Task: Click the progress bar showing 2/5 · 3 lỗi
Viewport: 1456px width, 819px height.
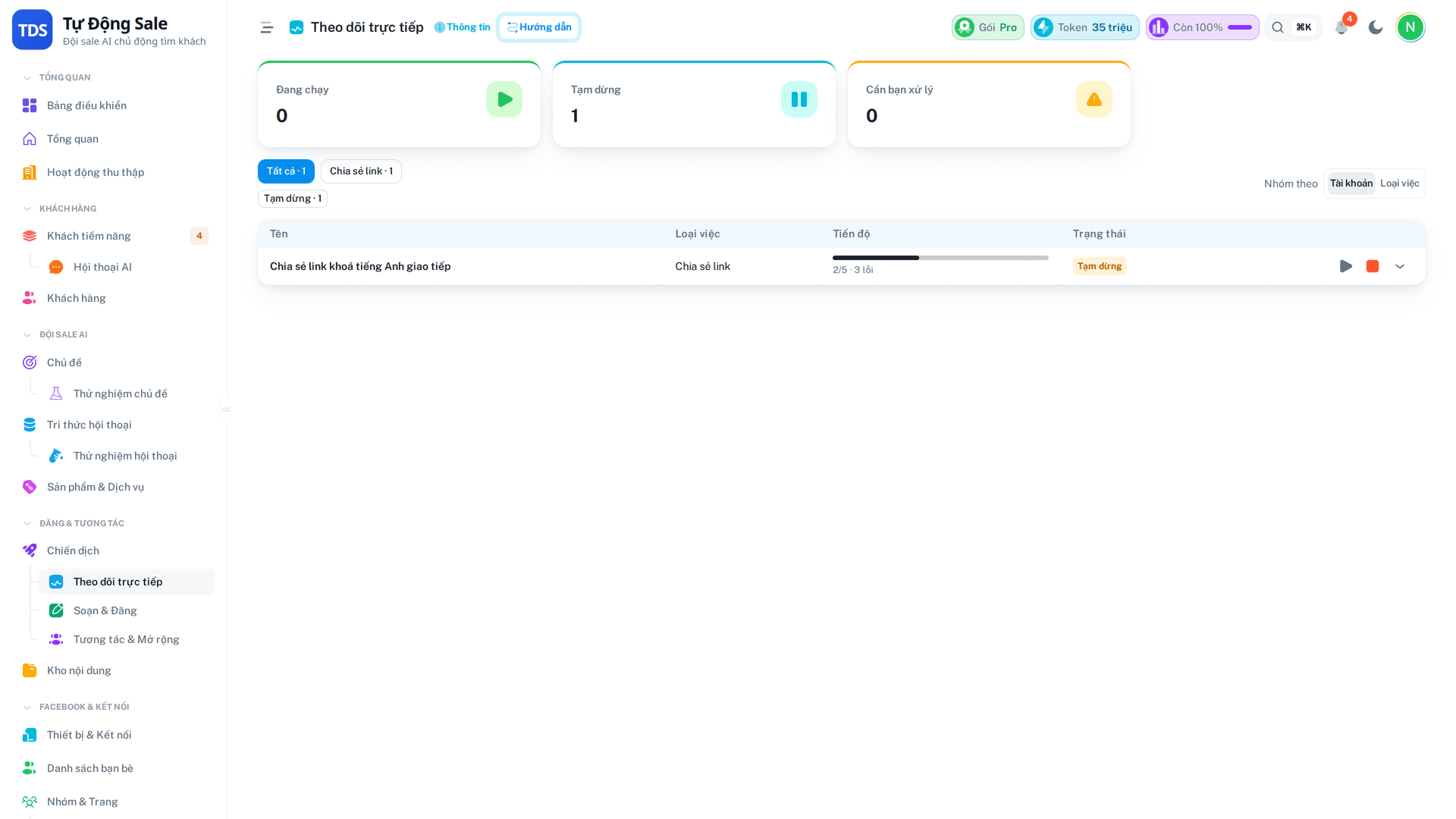Action: click(940, 258)
